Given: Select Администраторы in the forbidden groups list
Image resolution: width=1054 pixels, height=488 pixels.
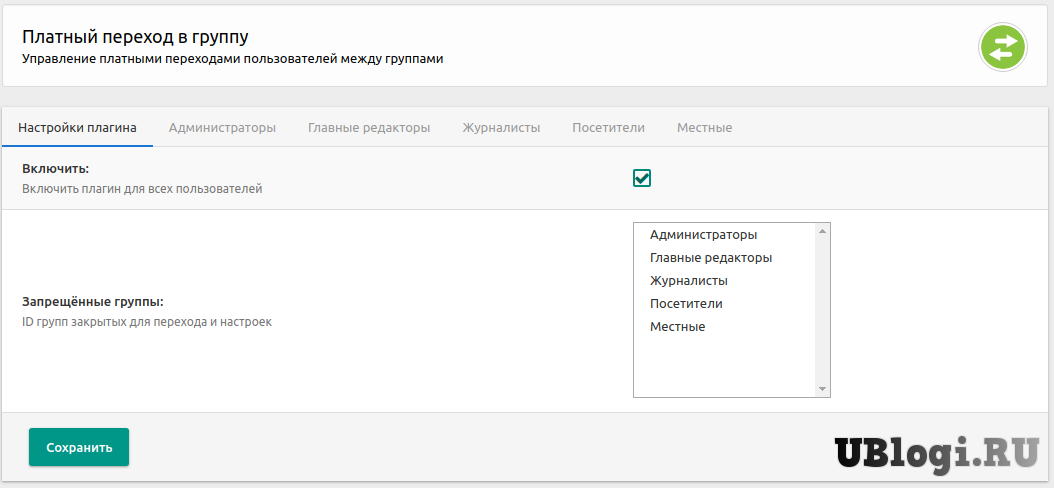Looking at the screenshot, I should tap(703, 235).
